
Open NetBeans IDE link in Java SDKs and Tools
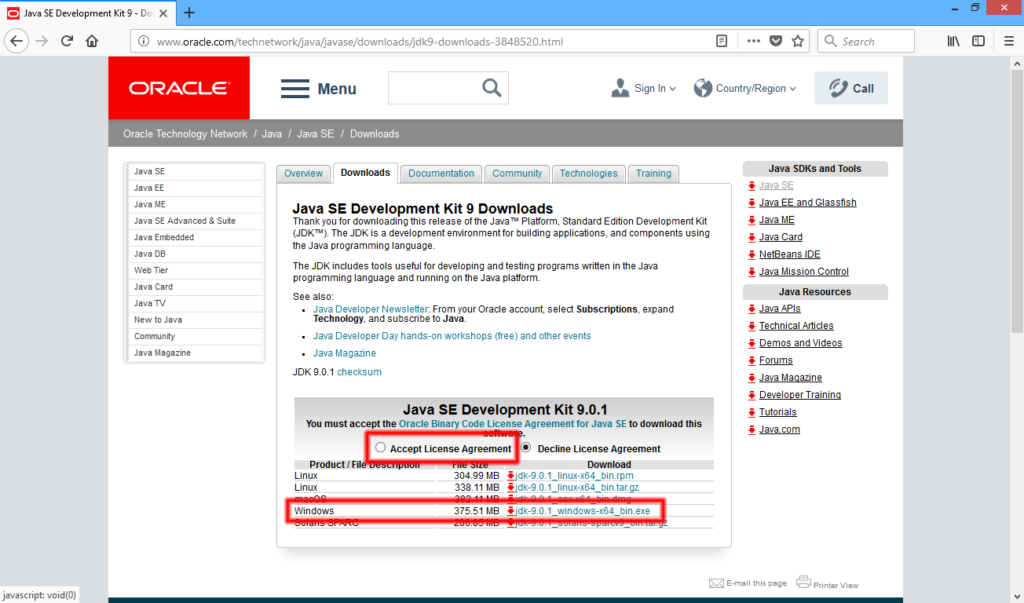click(789, 254)
